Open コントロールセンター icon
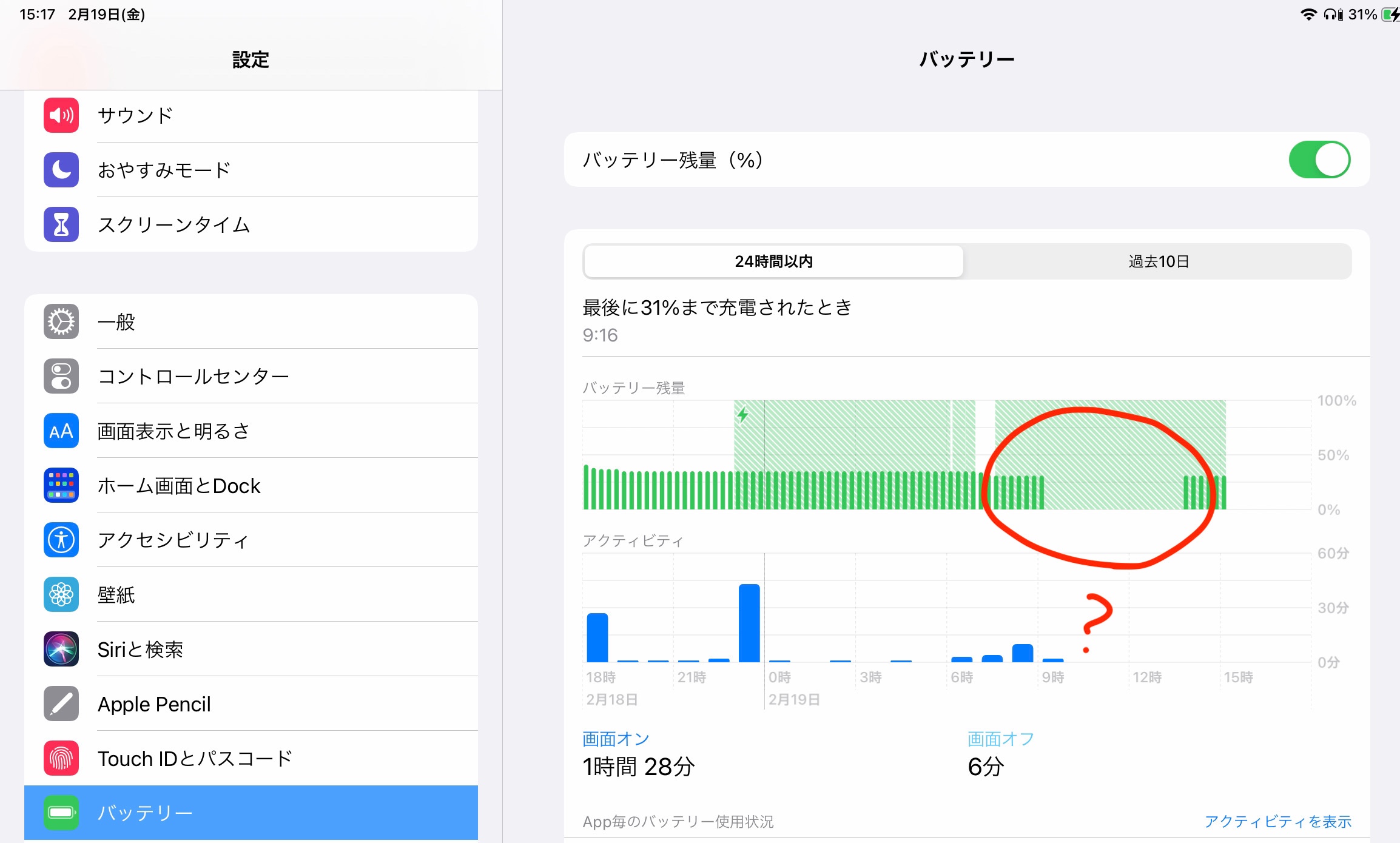This screenshot has height=843, width=1400. [61, 376]
